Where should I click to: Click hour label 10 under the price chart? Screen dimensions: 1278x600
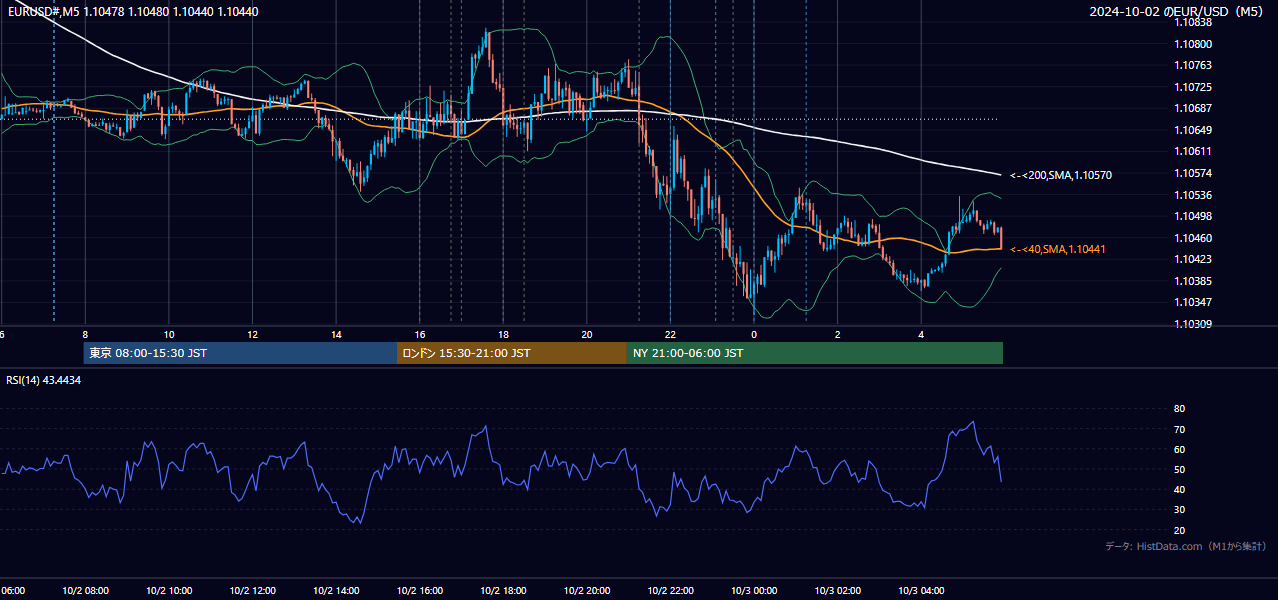pyautogui.click(x=169, y=335)
